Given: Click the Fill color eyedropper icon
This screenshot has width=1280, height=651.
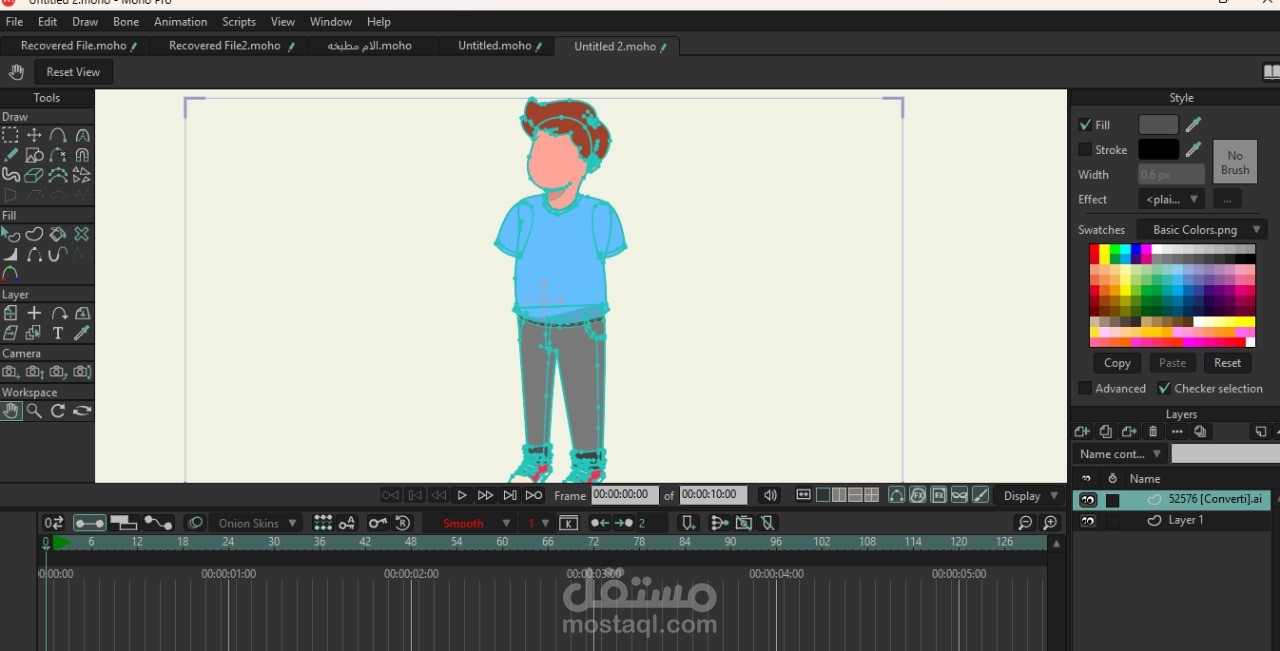Looking at the screenshot, I should click(1193, 125).
